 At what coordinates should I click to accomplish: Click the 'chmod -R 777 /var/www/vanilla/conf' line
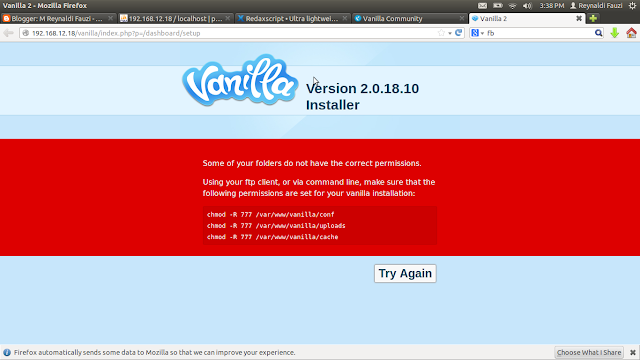pos(270,214)
